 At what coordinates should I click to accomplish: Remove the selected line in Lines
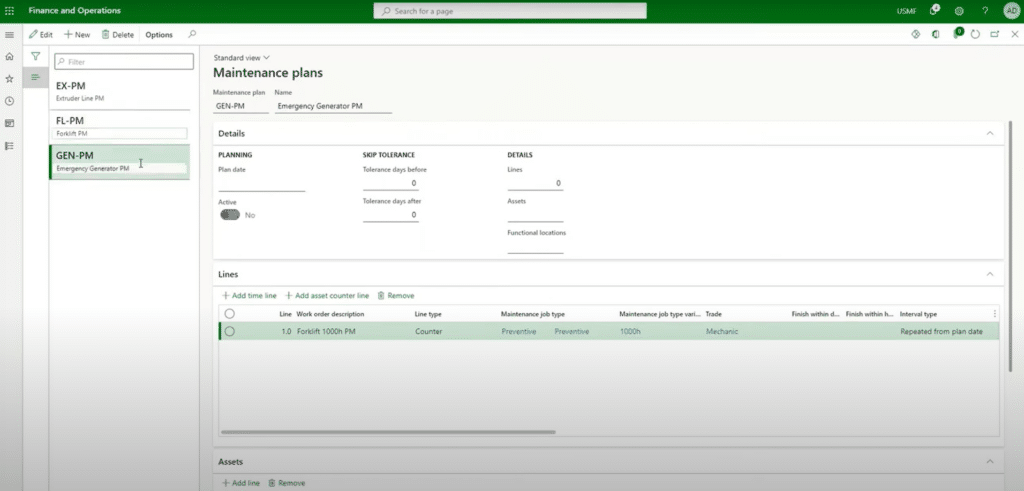396,296
